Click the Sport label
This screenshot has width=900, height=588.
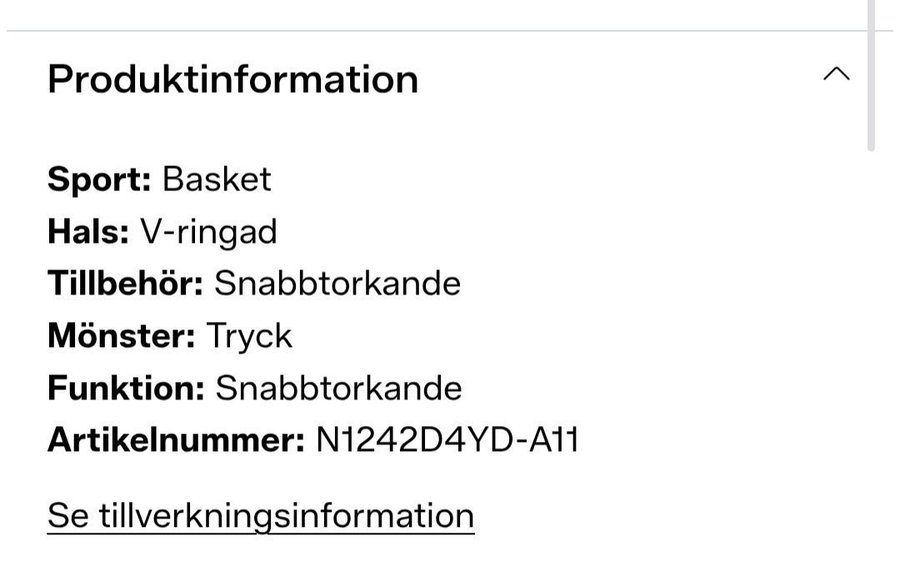(99, 180)
